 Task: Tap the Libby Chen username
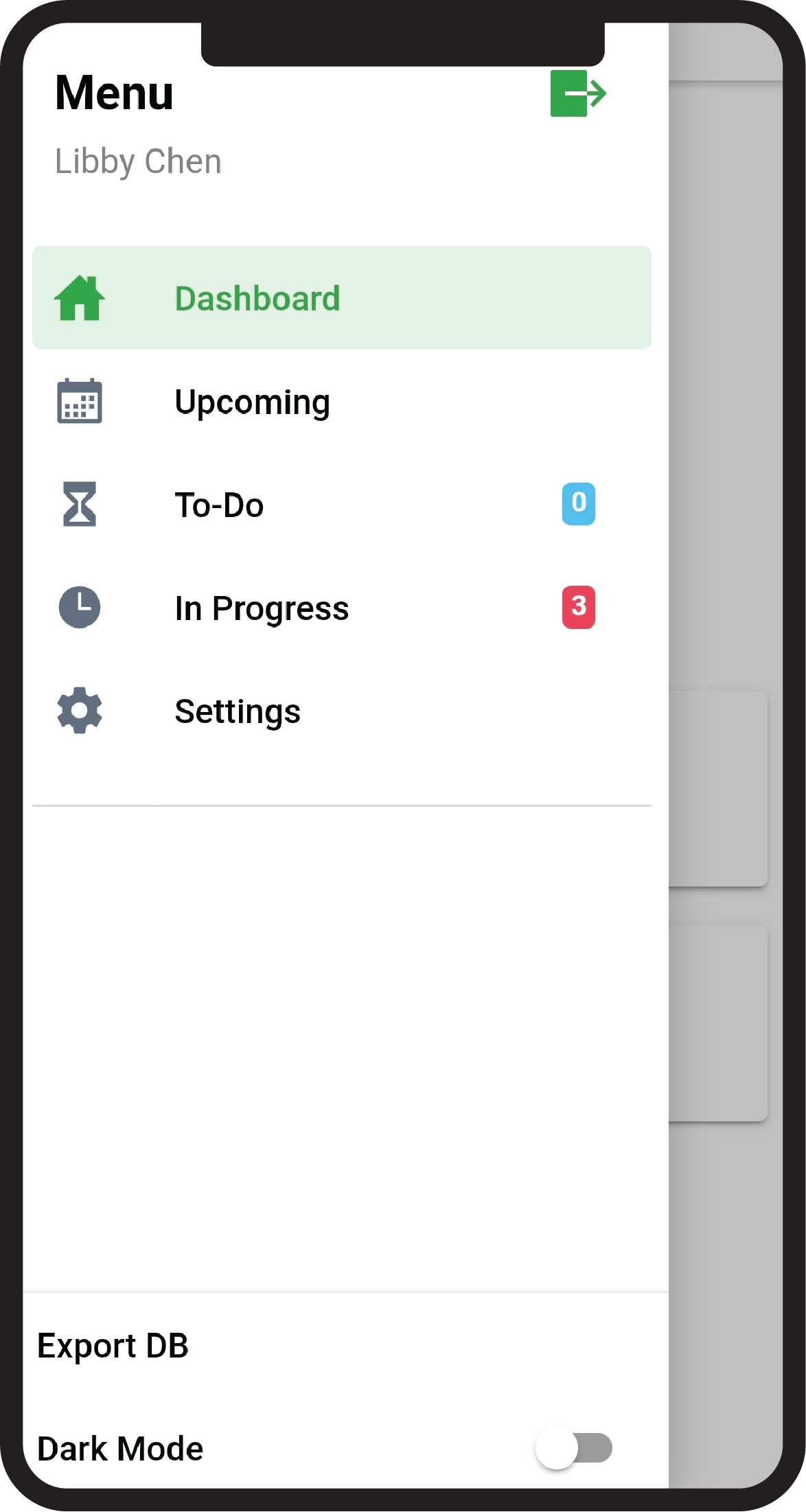pos(138,162)
